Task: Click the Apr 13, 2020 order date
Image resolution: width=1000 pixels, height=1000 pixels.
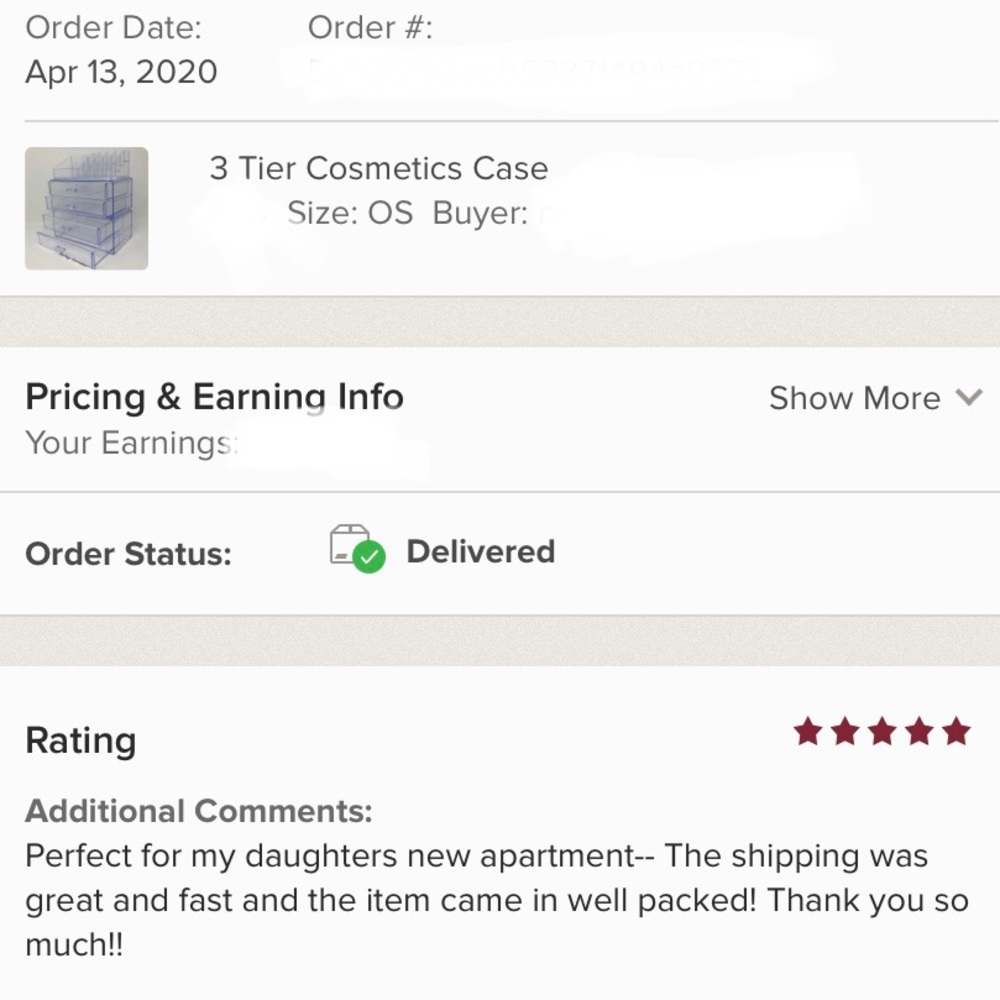Action: [121, 71]
